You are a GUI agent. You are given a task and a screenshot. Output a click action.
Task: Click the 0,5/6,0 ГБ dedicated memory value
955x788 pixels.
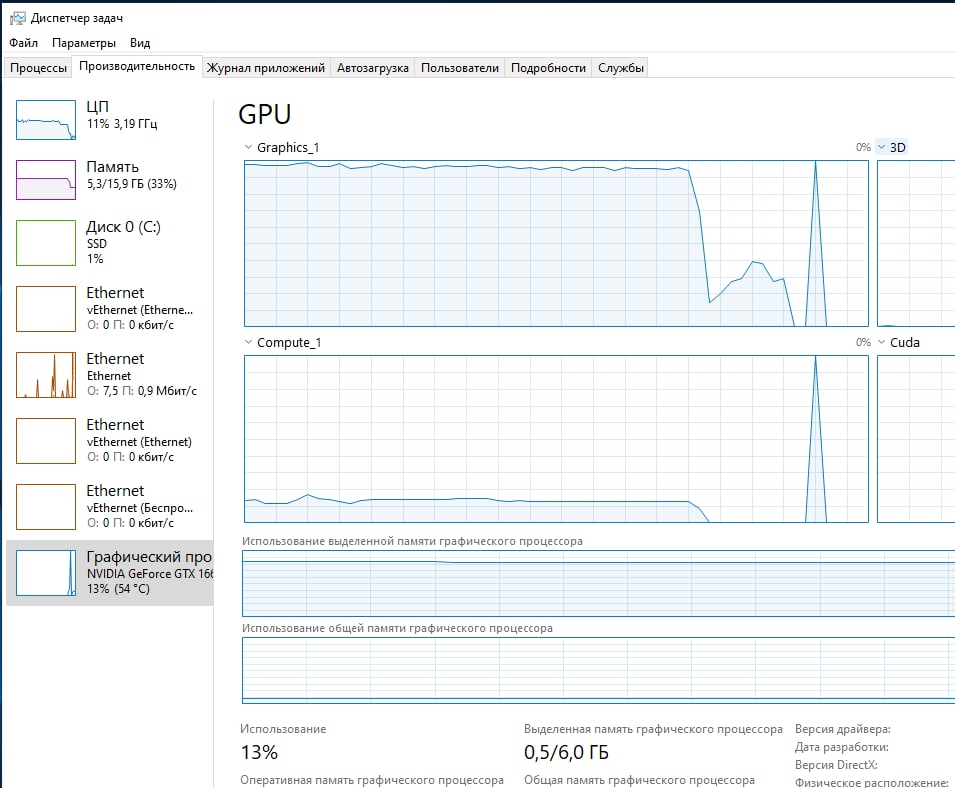pos(566,753)
